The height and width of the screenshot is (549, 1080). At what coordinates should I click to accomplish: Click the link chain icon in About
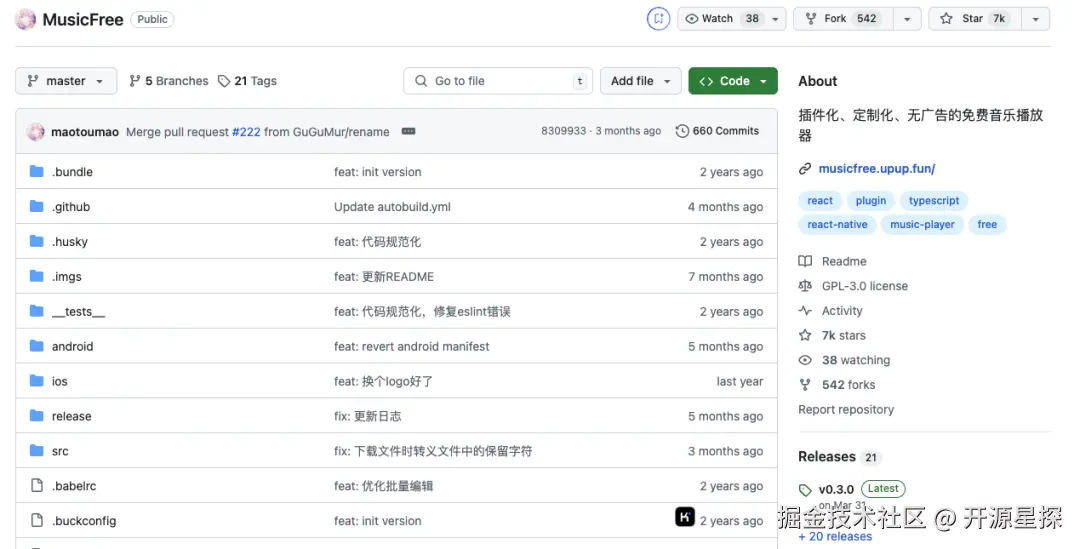(x=804, y=169)
